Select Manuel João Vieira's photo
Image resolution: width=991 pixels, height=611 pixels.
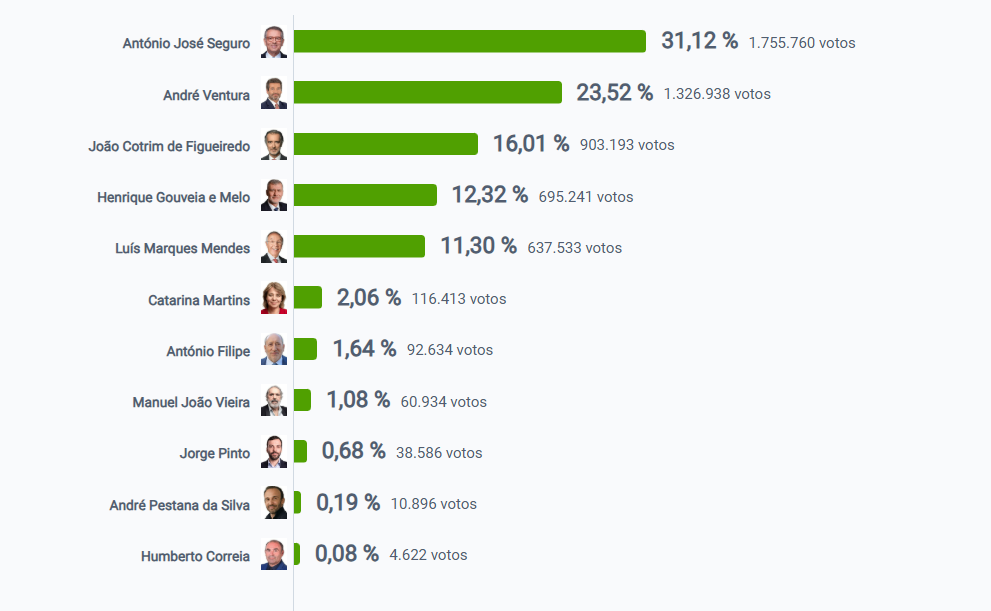tap(273, 401)
